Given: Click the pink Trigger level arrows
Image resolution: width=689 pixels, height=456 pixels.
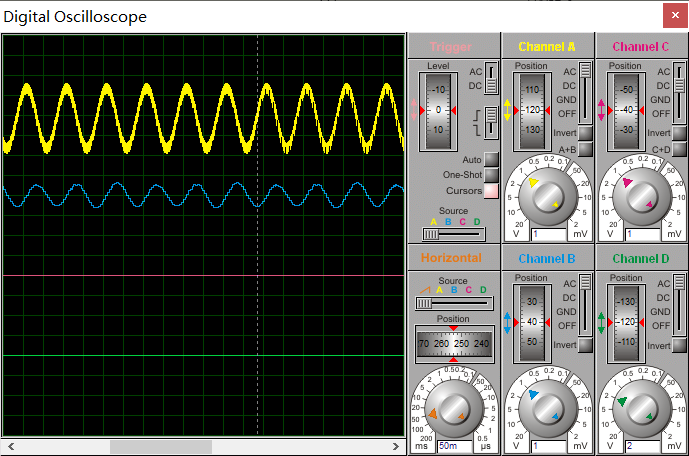Looking at the screenshot, I should 413,110.
